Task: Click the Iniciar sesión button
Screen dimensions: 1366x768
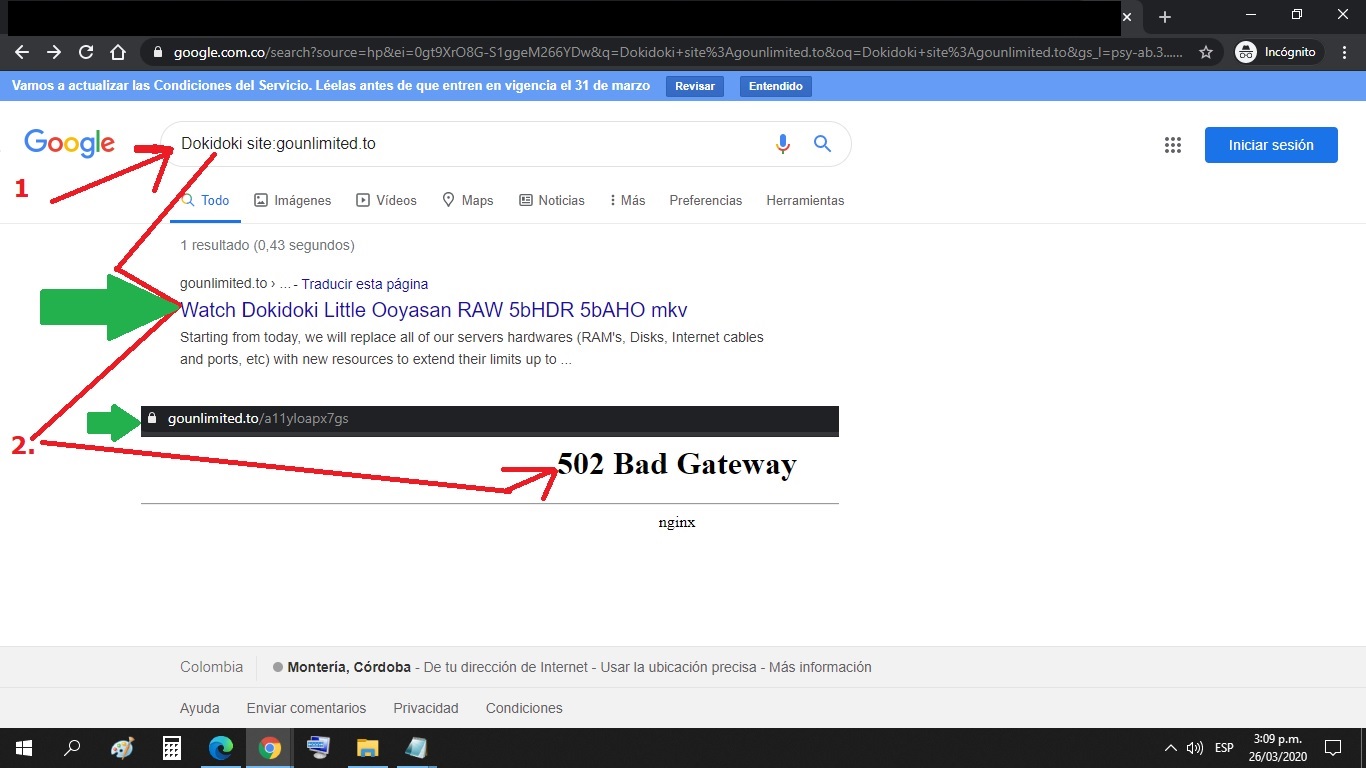Action: click(x=1271, y=145)
